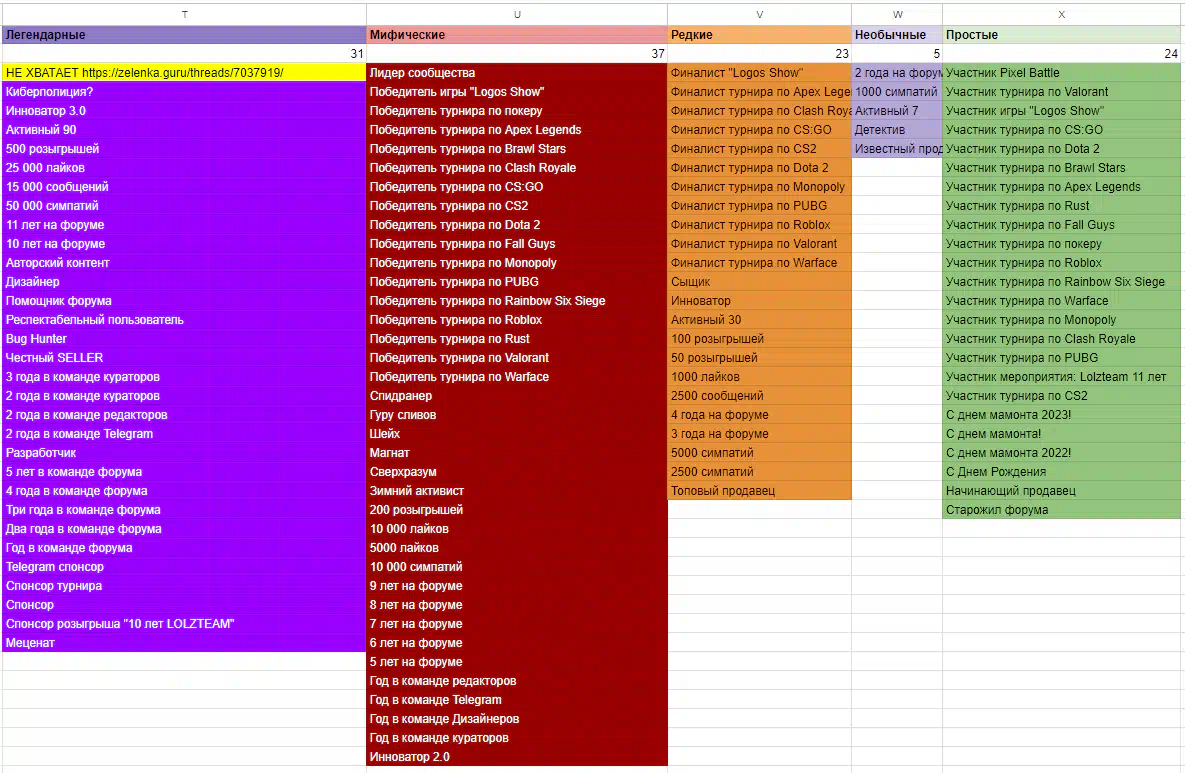
Task: Click the 'Необычные' category header cell
Action: click(897, 35)
